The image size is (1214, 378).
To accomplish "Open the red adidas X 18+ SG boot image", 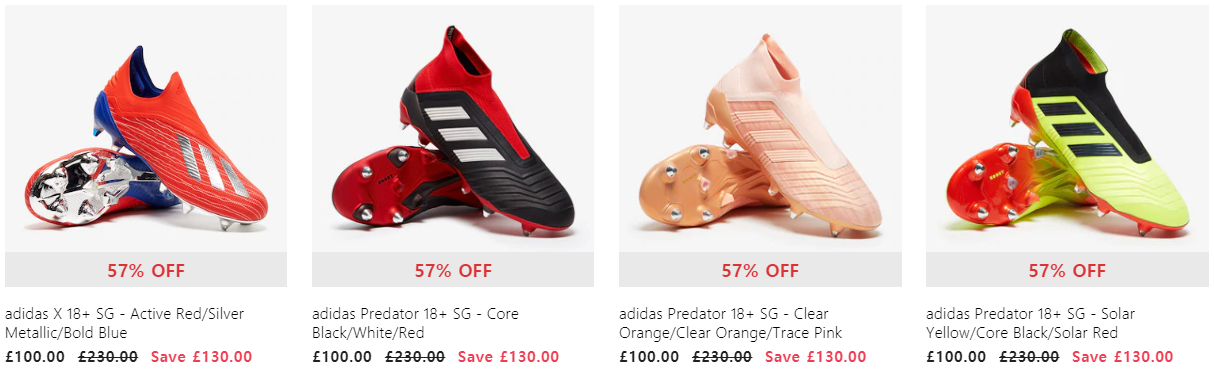I will click(146, 129).
